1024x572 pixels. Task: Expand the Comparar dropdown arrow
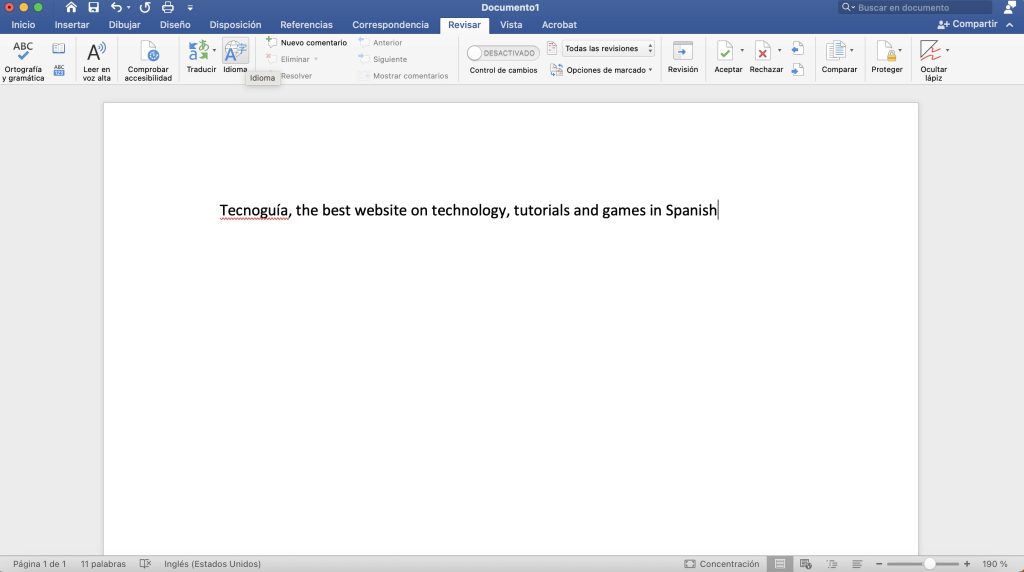point(852,50)
